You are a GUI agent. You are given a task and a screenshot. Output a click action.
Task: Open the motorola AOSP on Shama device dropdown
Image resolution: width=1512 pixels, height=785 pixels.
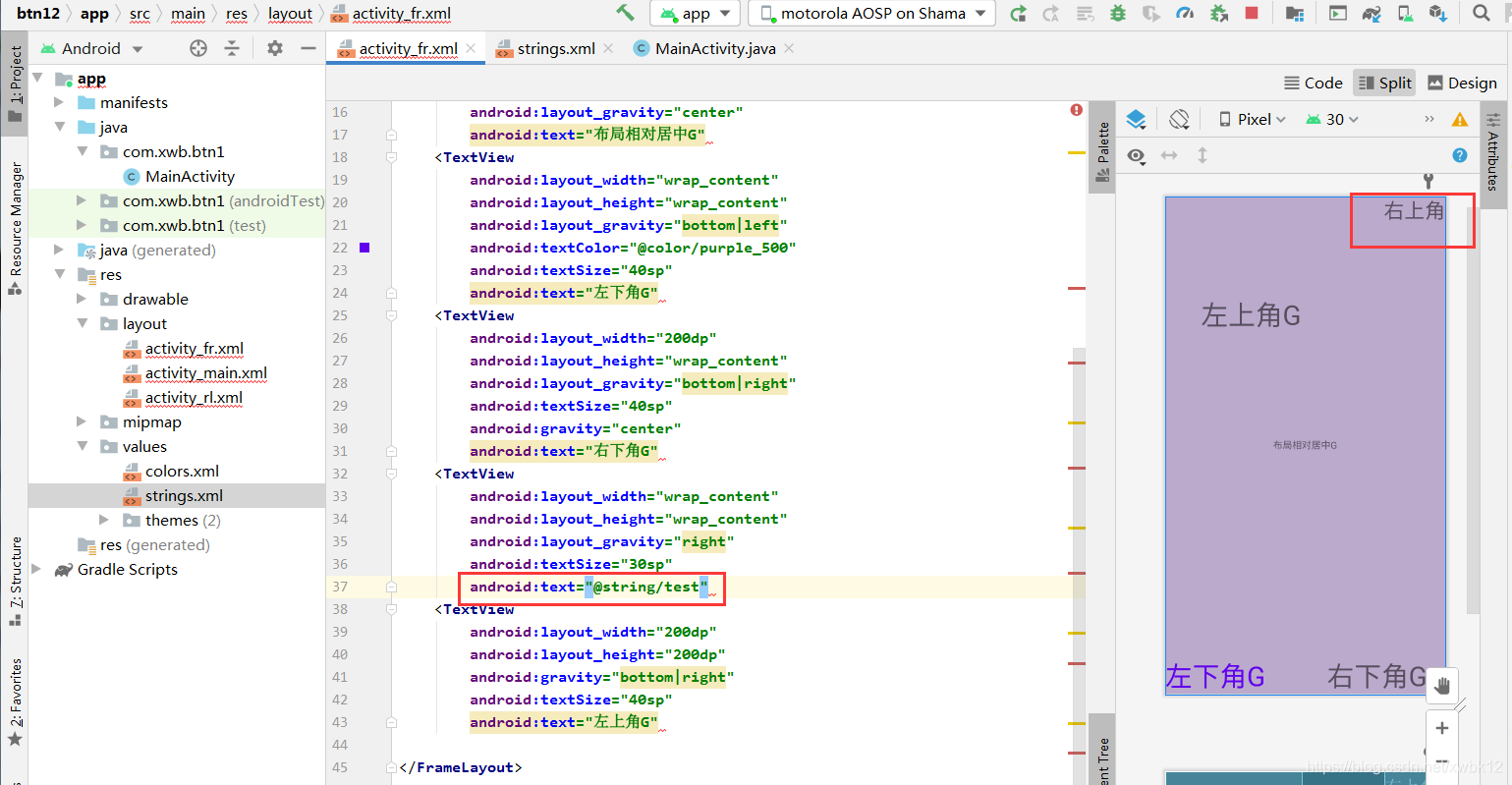[869, 14]
